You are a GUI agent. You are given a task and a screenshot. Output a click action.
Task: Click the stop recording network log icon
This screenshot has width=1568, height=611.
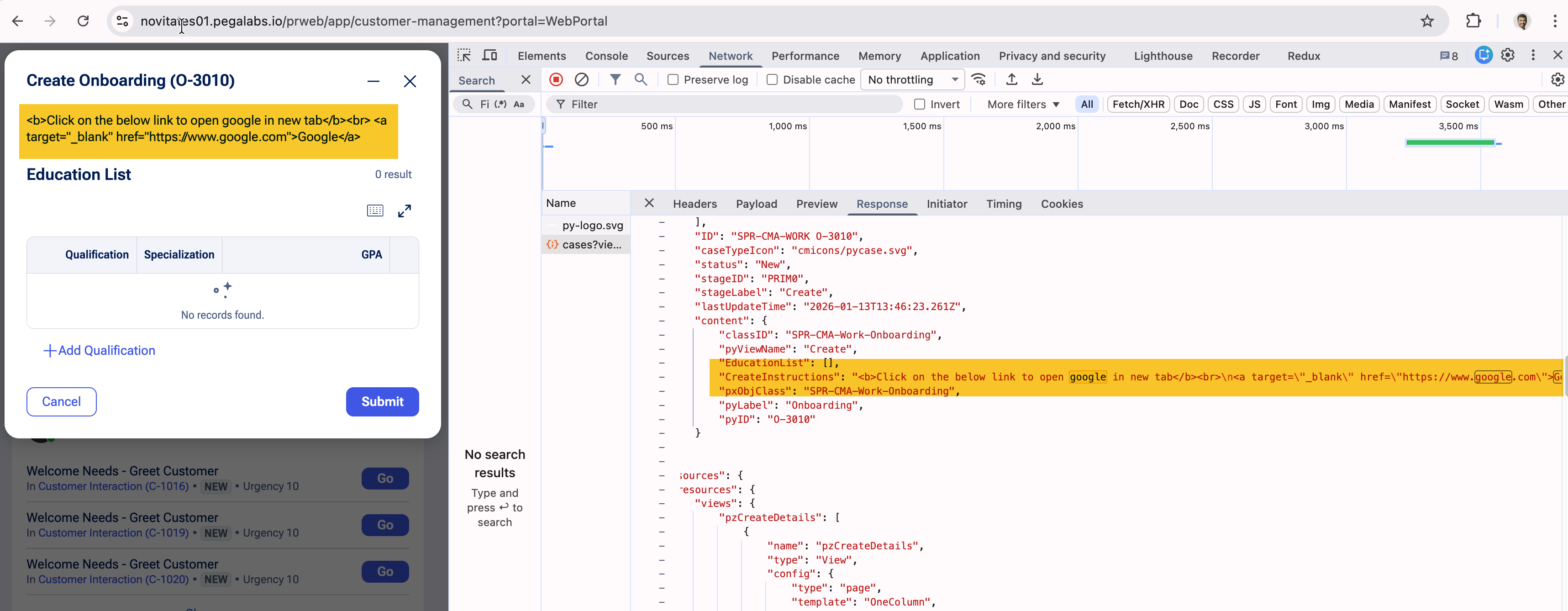pos(556,80)
